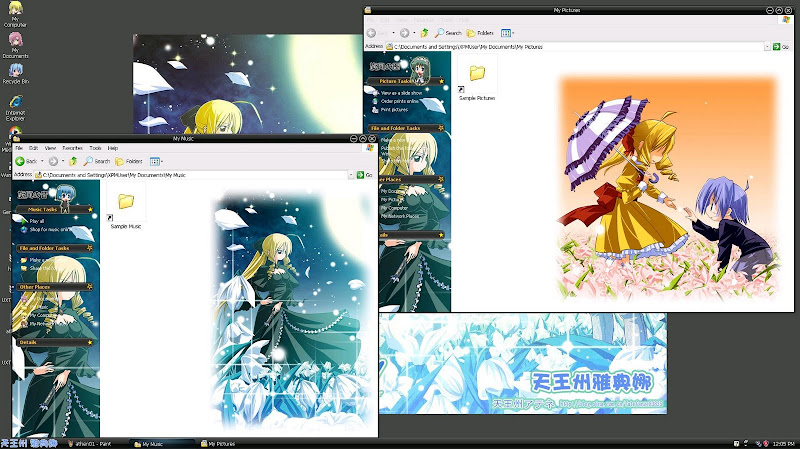
Task: Go up one folder in My Music
Action: point(73,161)
